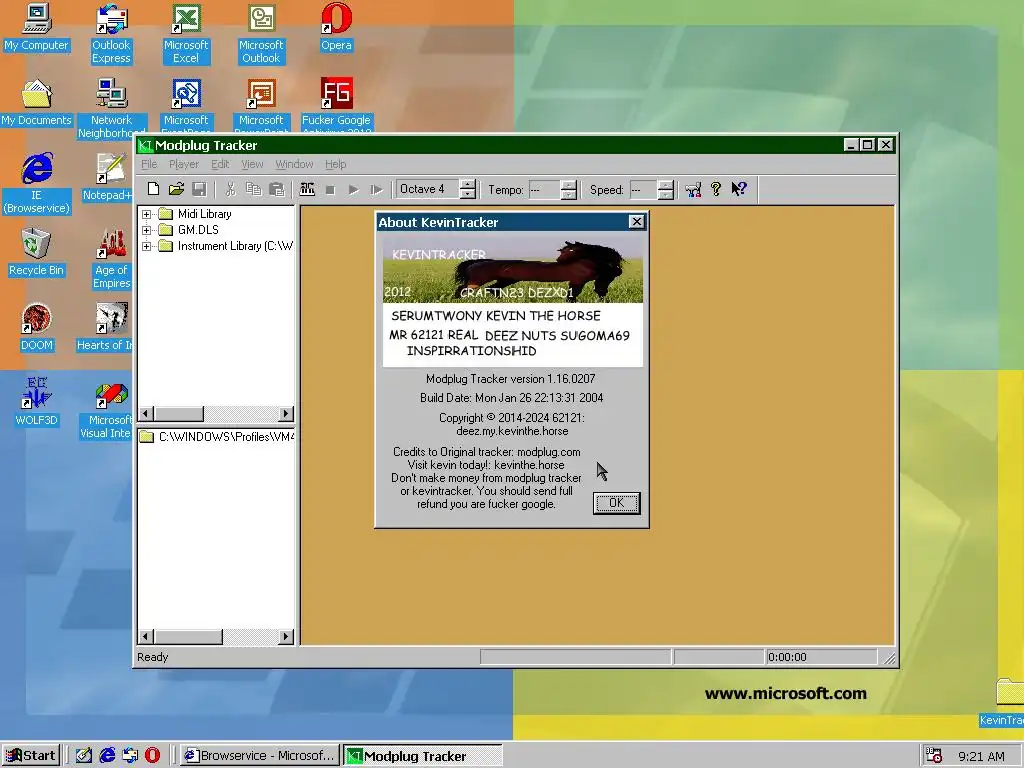The image size is (1024, 768).
Task: Close the About KevinTracker dialog
Action: tap(636, 222)
